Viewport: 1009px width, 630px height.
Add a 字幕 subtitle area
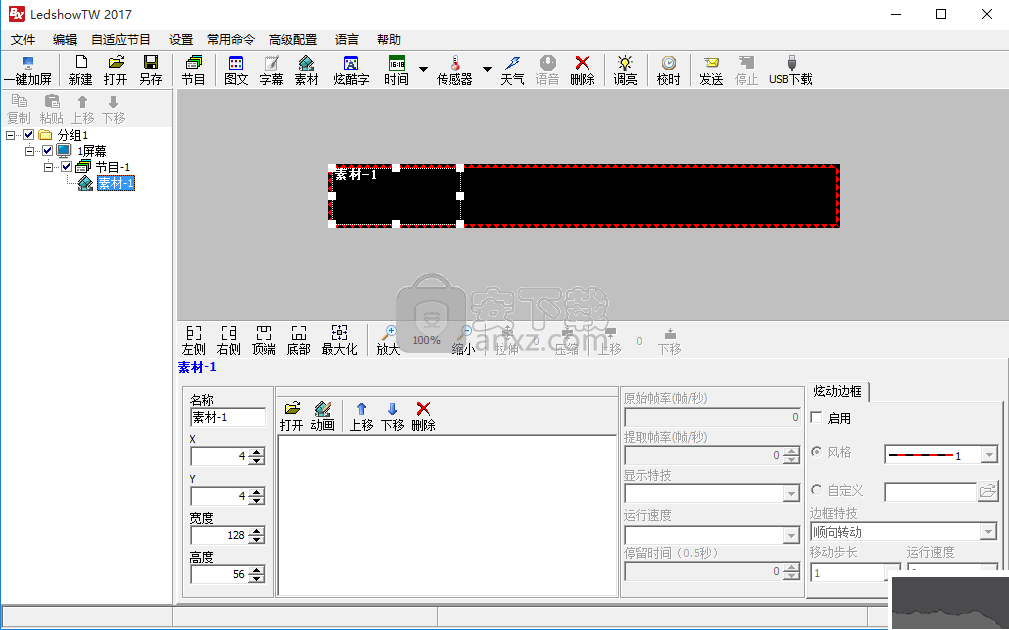tap(271, 70)
